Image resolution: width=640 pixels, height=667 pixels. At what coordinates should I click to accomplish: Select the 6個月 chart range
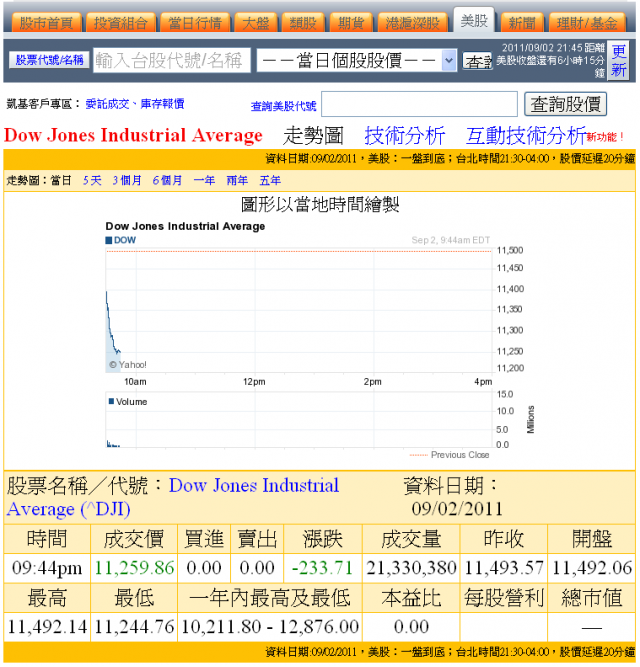167,181
